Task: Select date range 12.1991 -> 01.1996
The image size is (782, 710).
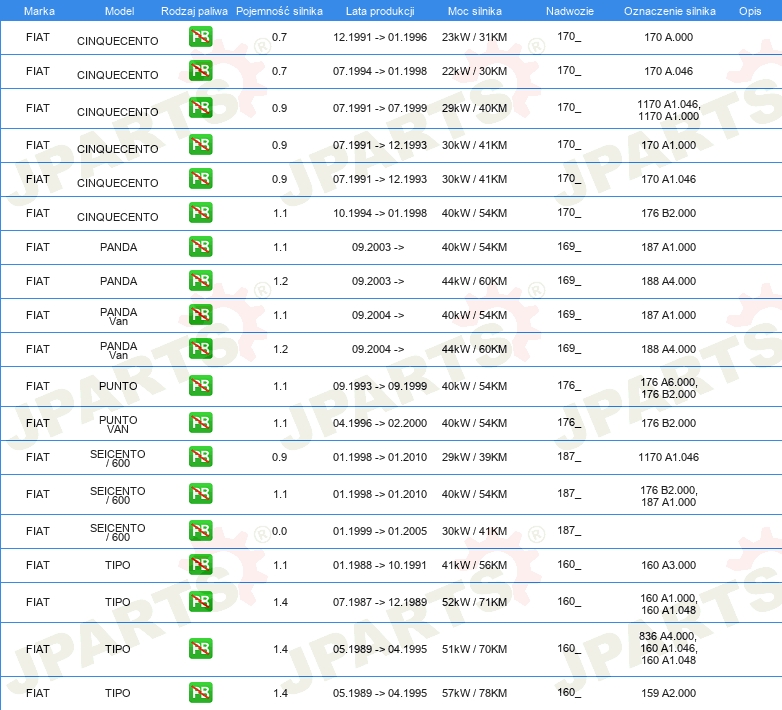Action: tap(380, 37)
